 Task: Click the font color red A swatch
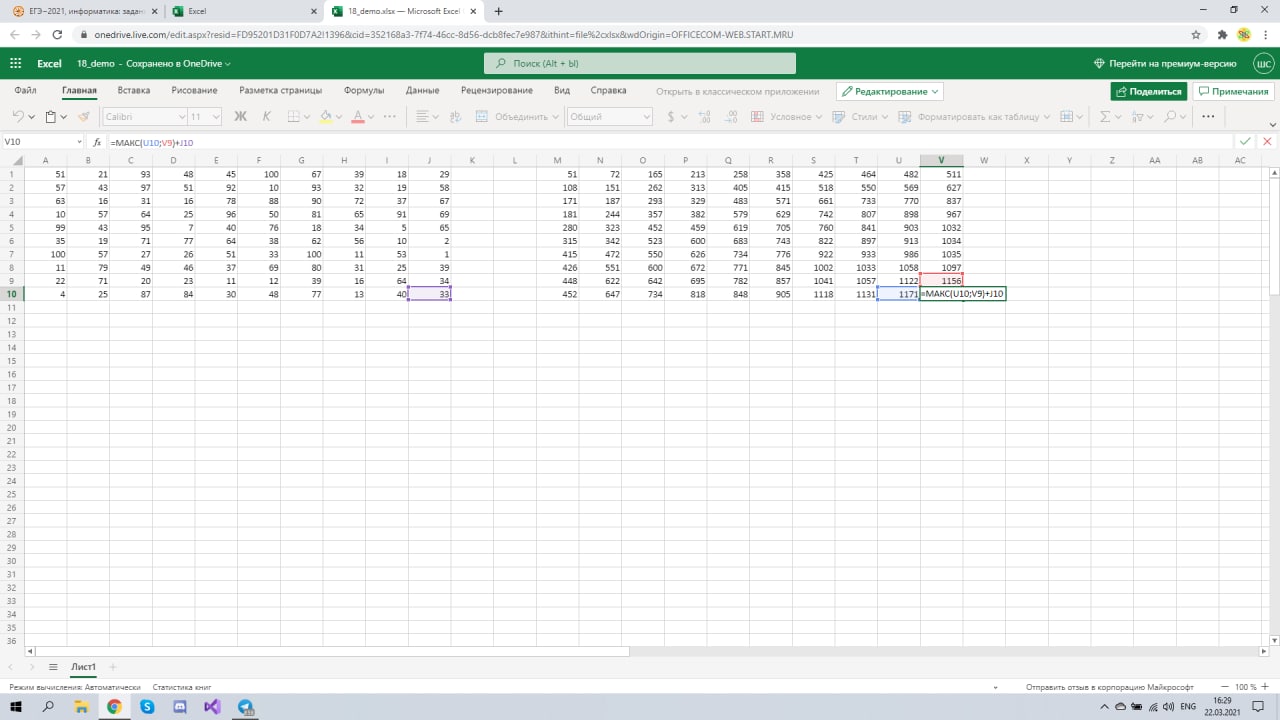pos(357,116)
